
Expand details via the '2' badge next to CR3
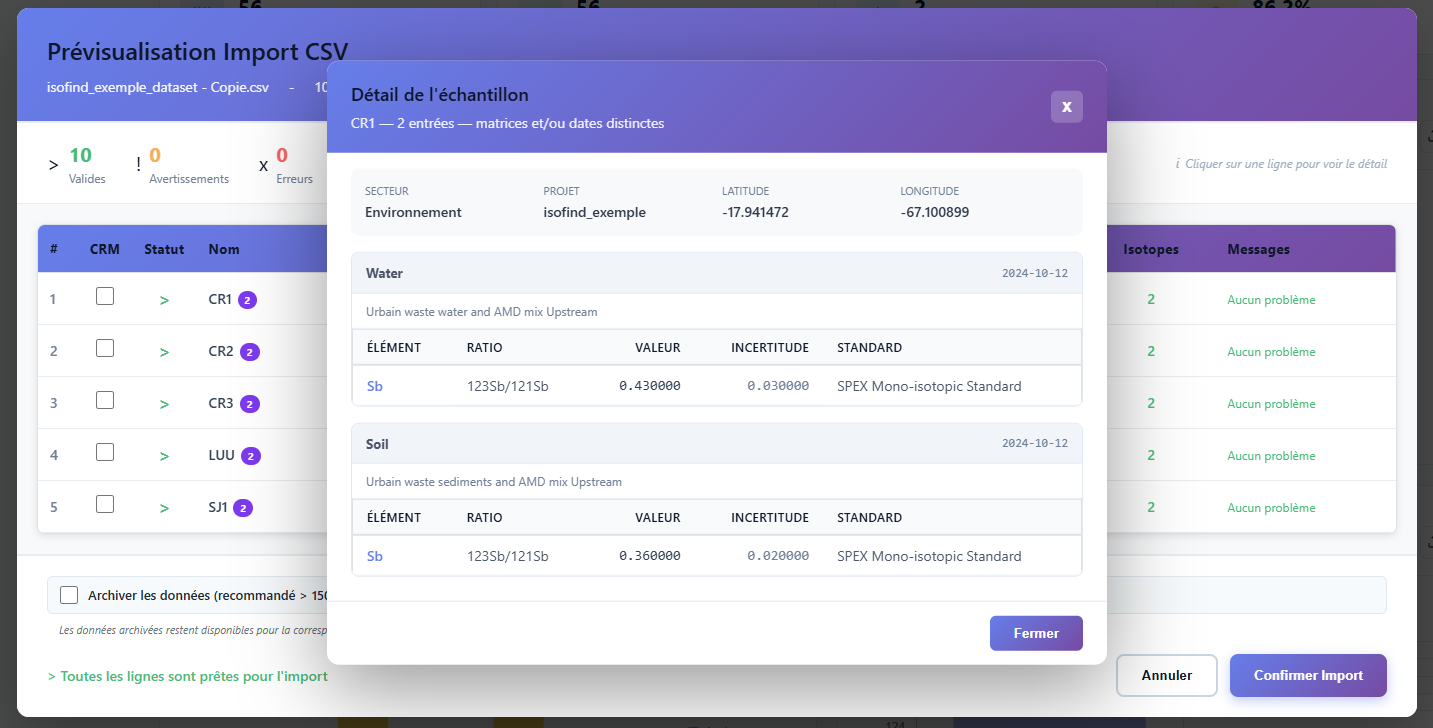point(249,403)
